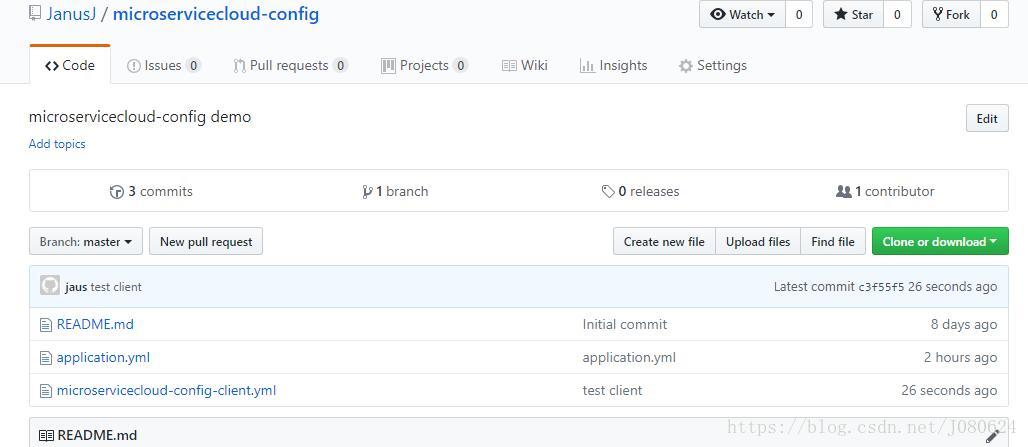The image size is (1028, 447).
Task: Click the New pull request button
Action: point(206,241)
